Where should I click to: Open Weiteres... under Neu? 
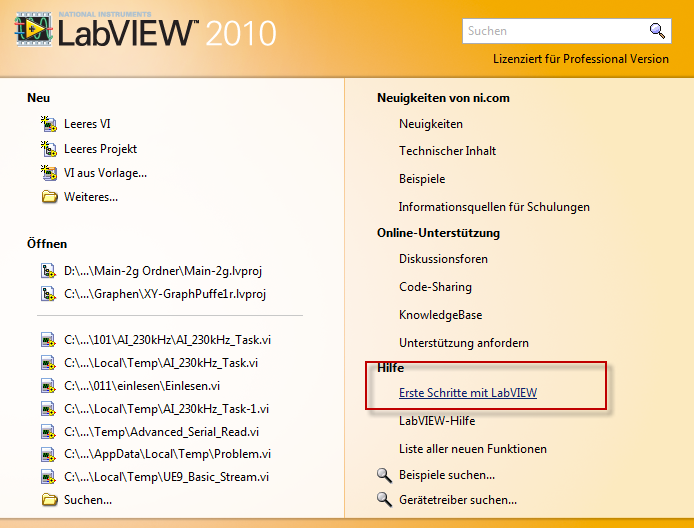coord(91,197)
